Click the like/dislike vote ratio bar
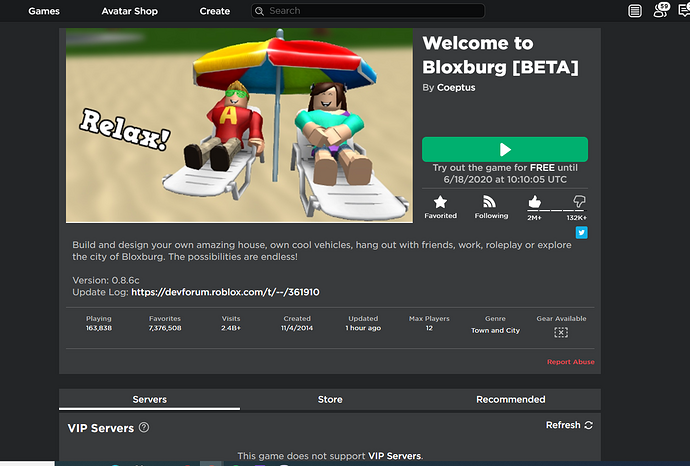690x466 pixels. coord(557,211)
